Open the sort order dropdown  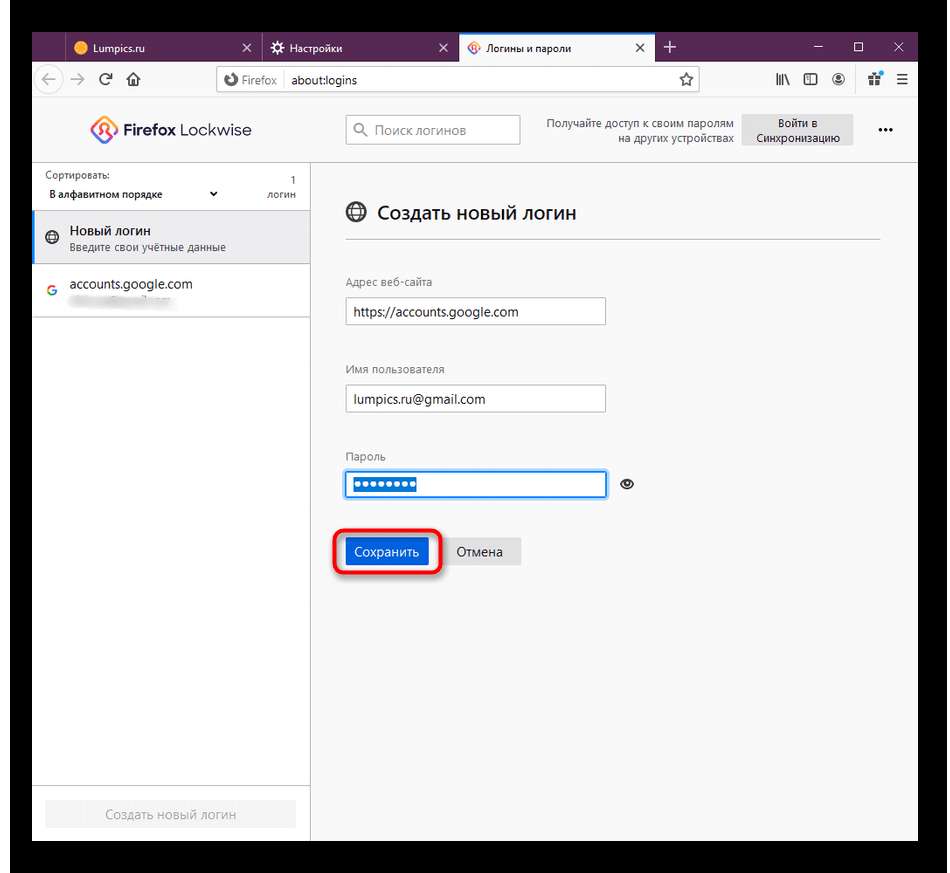pyautogui.click(x=133, y=194)
